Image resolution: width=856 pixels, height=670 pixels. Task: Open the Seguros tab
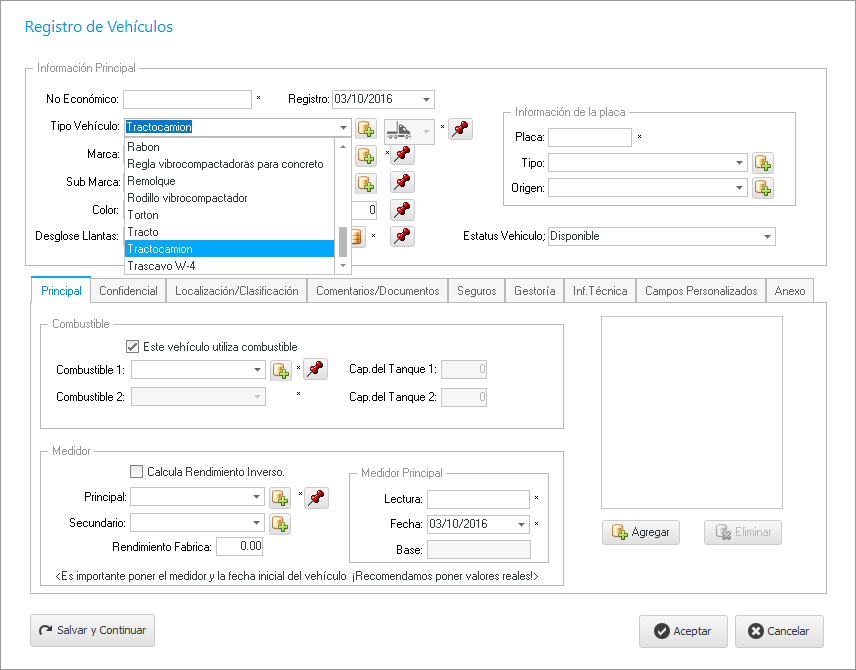click(x=476, y=291)
